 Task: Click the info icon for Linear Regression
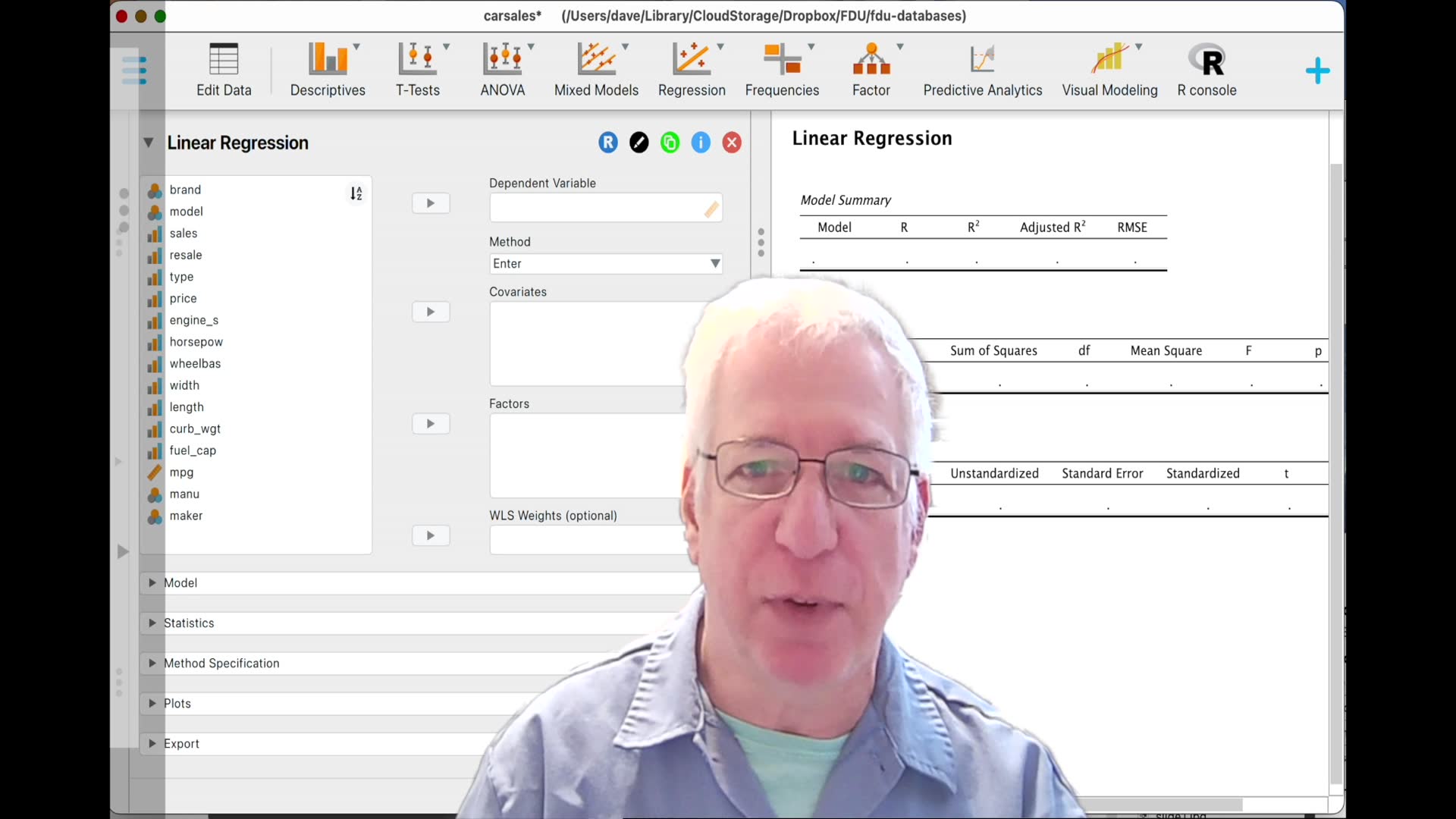(701, 142)
